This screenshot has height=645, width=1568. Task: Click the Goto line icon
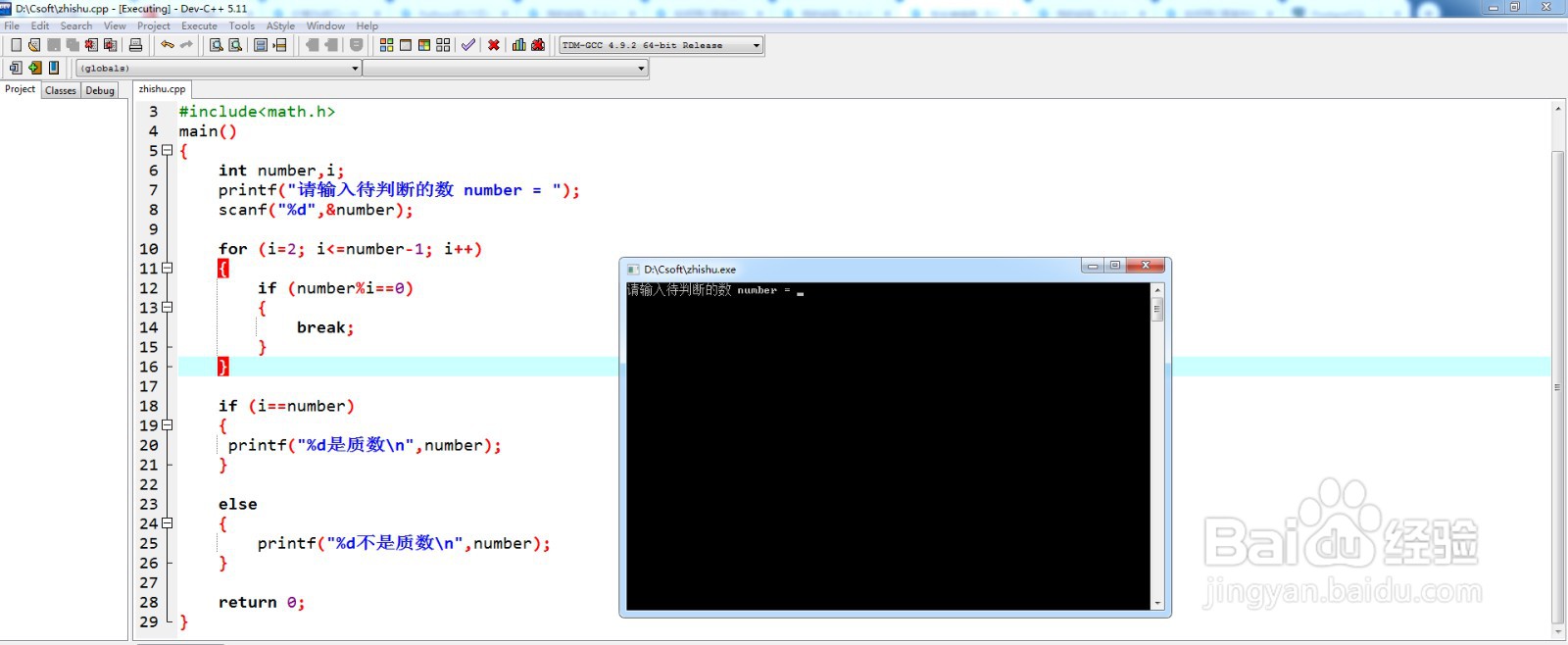280,45
